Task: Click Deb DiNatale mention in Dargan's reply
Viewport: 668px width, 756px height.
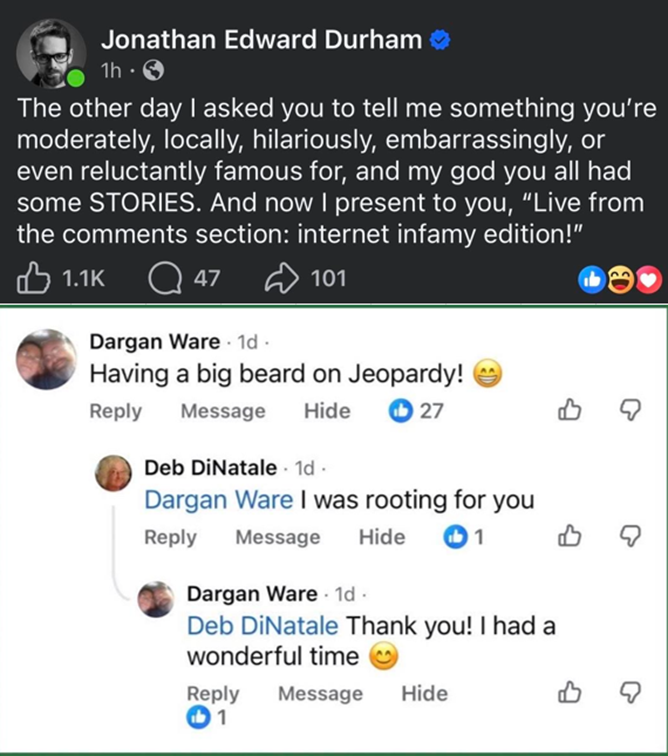Action: pyautogui.click(x=265, y=626)
